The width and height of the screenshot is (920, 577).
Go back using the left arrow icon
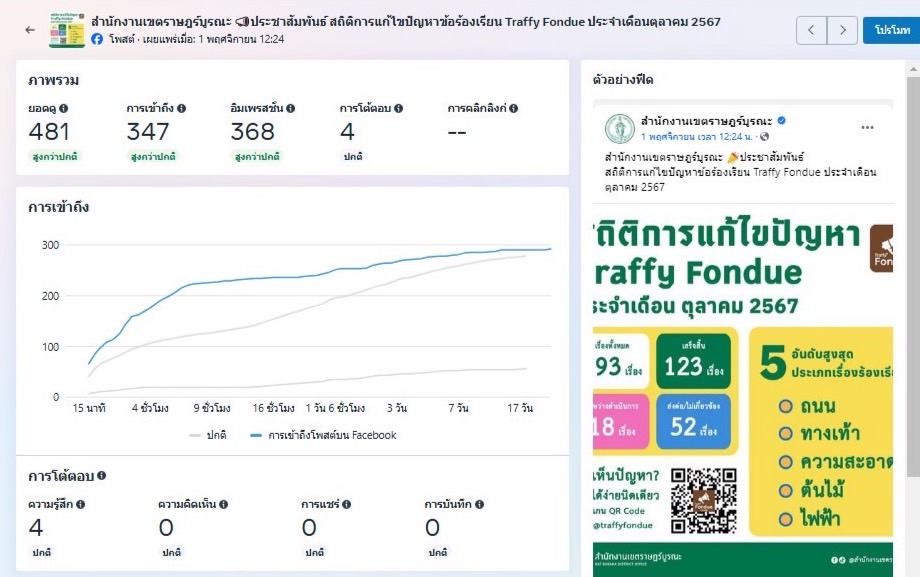coord(31,30)
